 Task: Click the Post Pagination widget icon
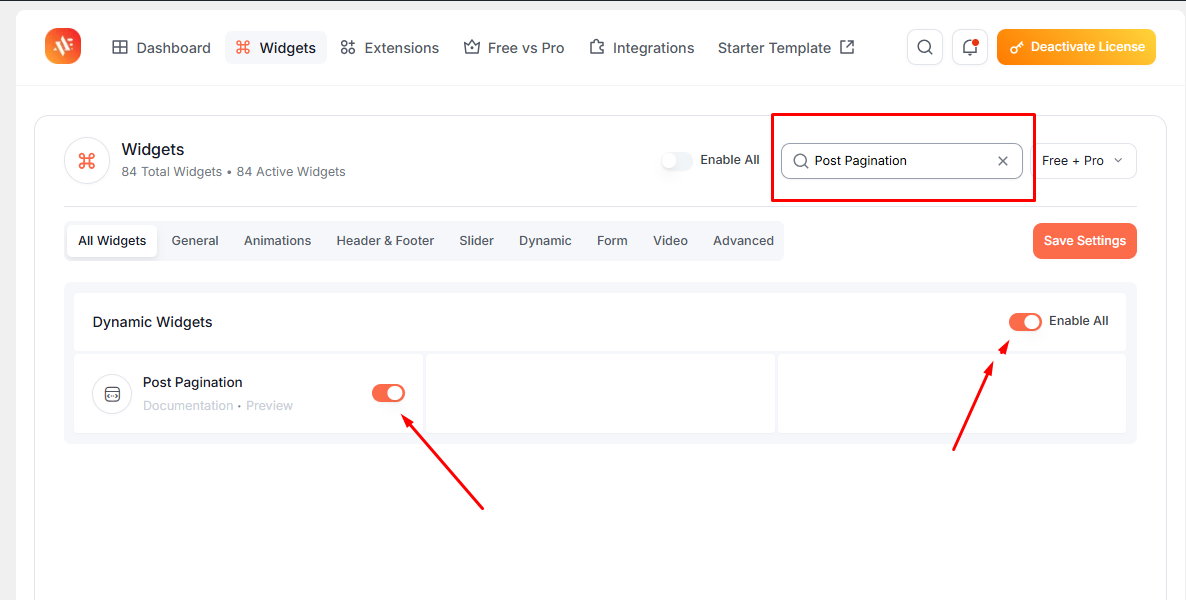coord(112,394)
